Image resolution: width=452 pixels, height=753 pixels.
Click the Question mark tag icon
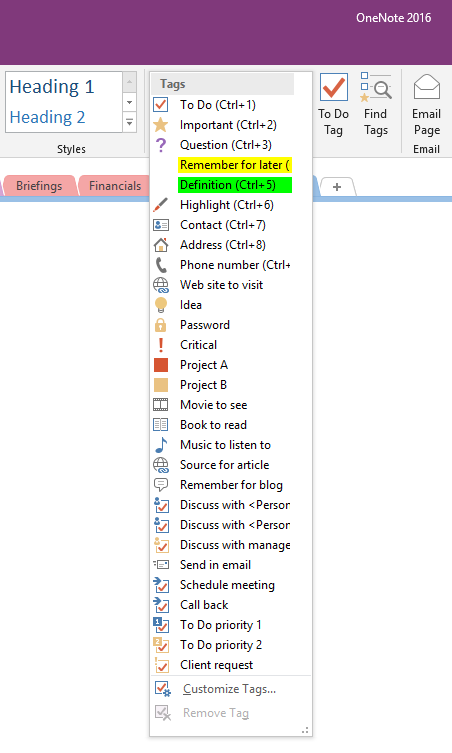tap(160, 145)
